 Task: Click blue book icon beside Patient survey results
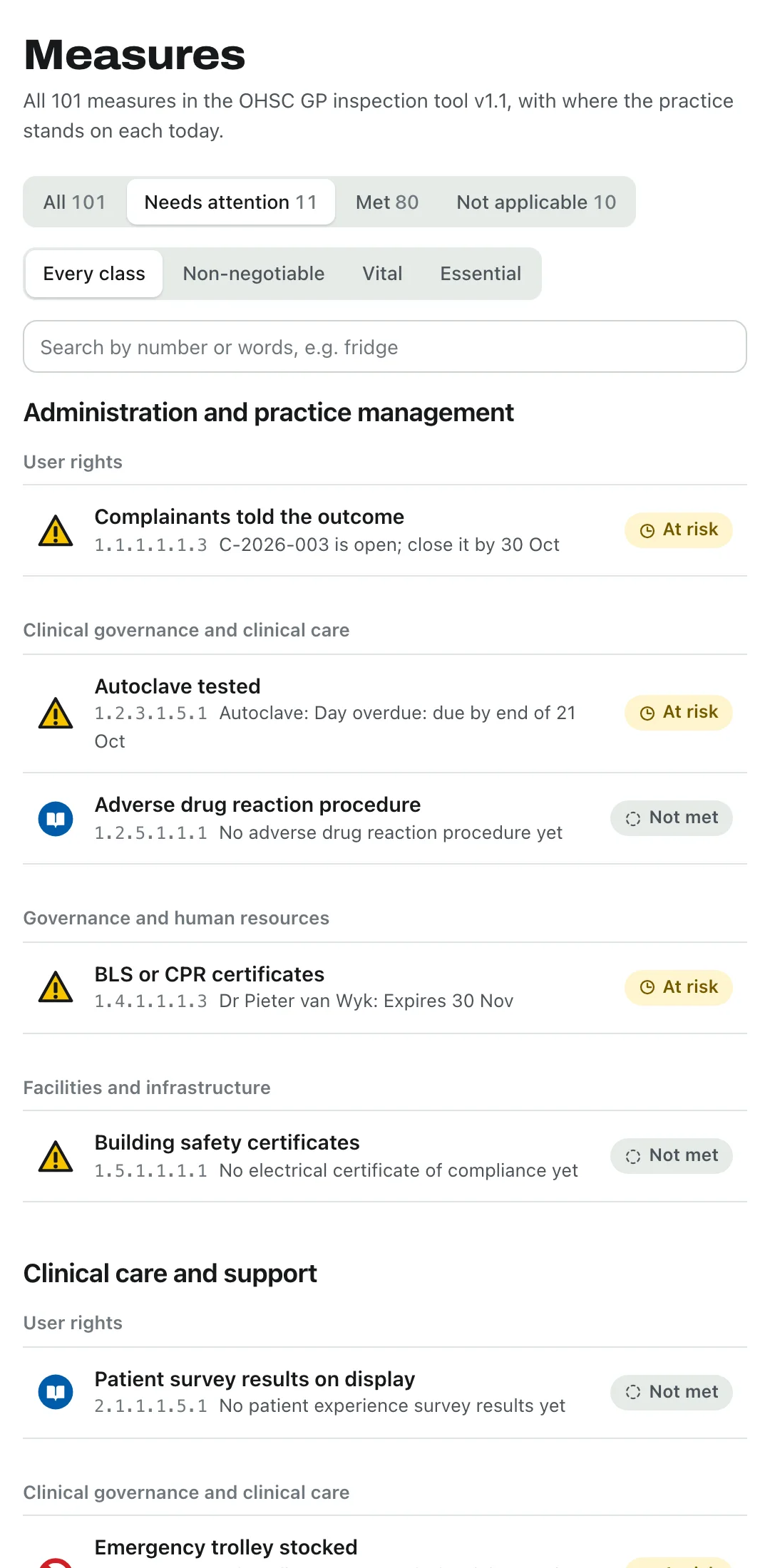tap(56, 1392)
